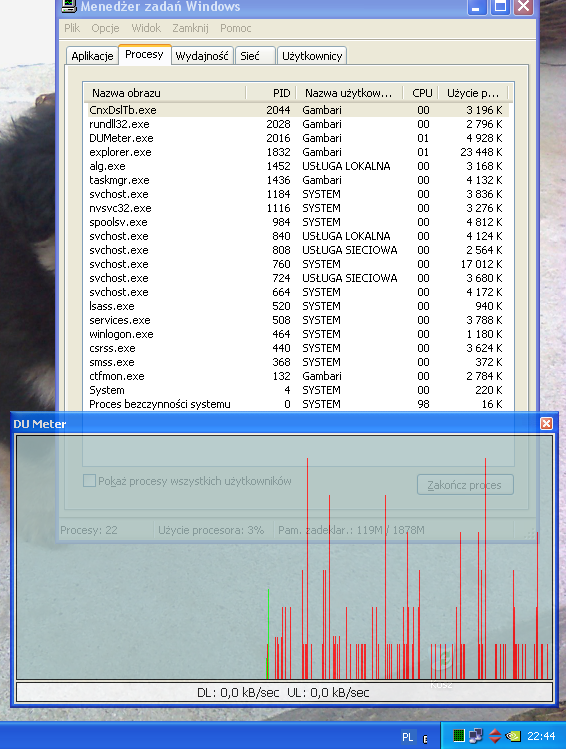Minimize the Task Manager window

[x=476, y=6]
